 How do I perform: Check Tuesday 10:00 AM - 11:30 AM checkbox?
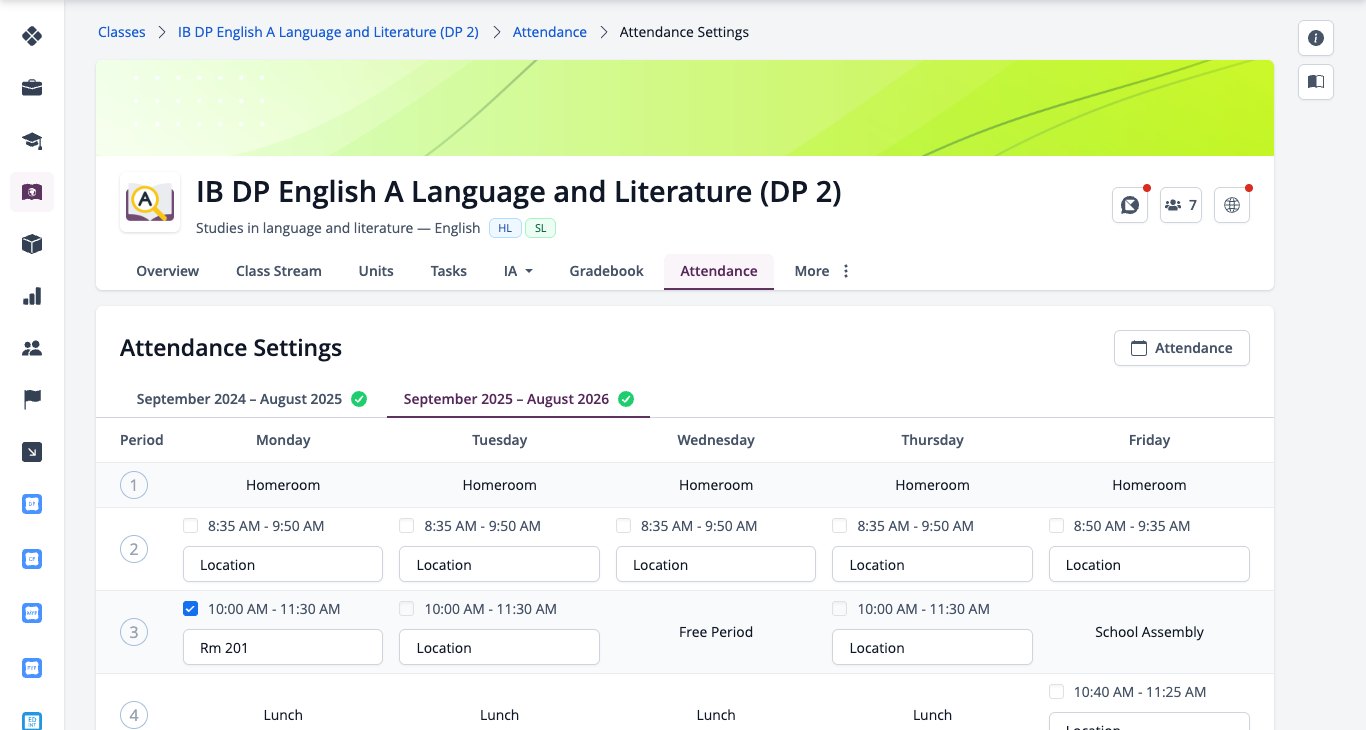407,608
